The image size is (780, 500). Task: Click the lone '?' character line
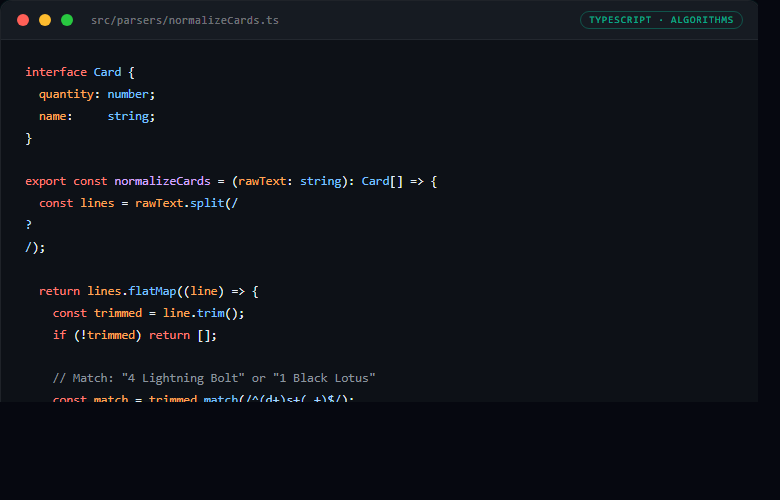[x=28, y=225]
